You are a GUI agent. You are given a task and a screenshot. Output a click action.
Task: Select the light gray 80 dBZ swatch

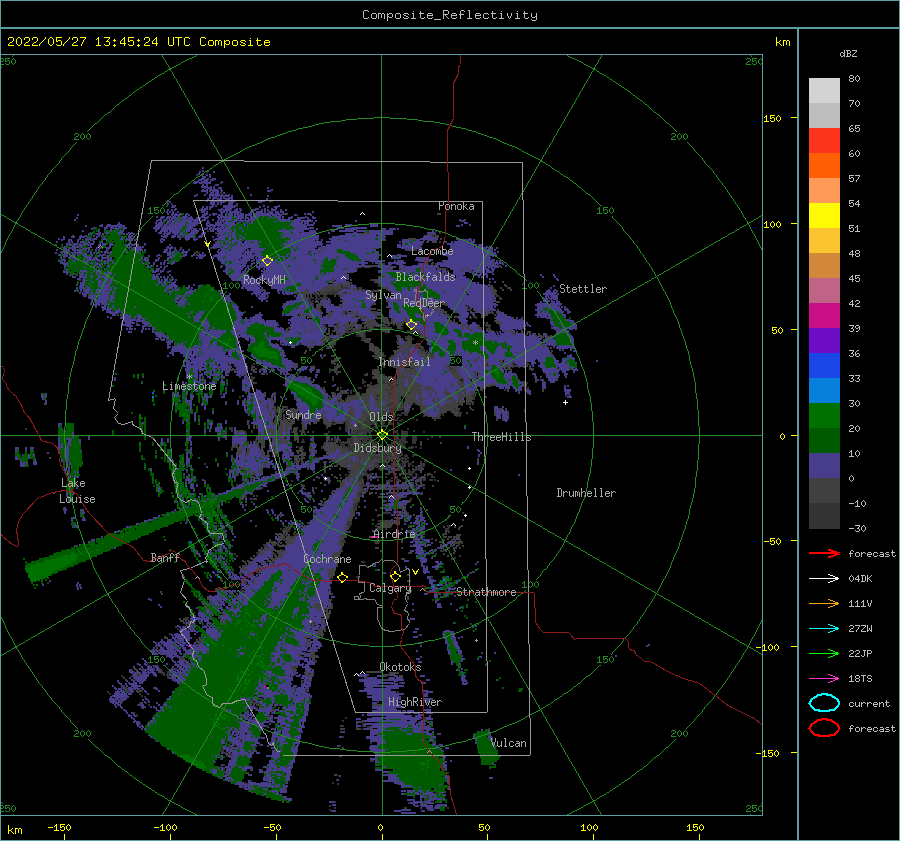click(824, 90)
